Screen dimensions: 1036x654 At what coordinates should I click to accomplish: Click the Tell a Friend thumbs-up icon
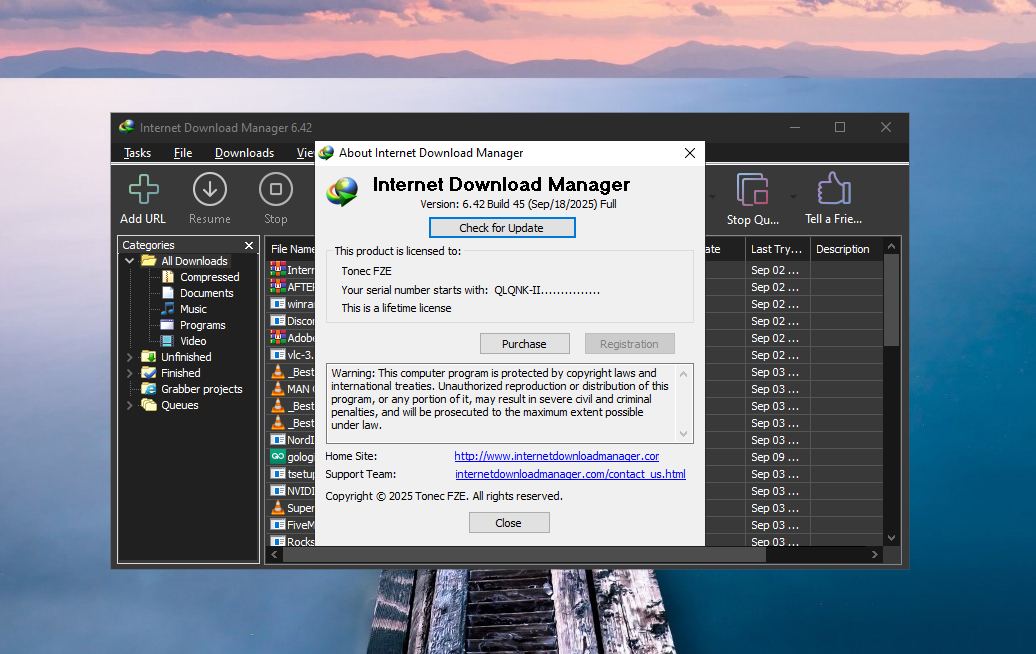coord(833,189)
